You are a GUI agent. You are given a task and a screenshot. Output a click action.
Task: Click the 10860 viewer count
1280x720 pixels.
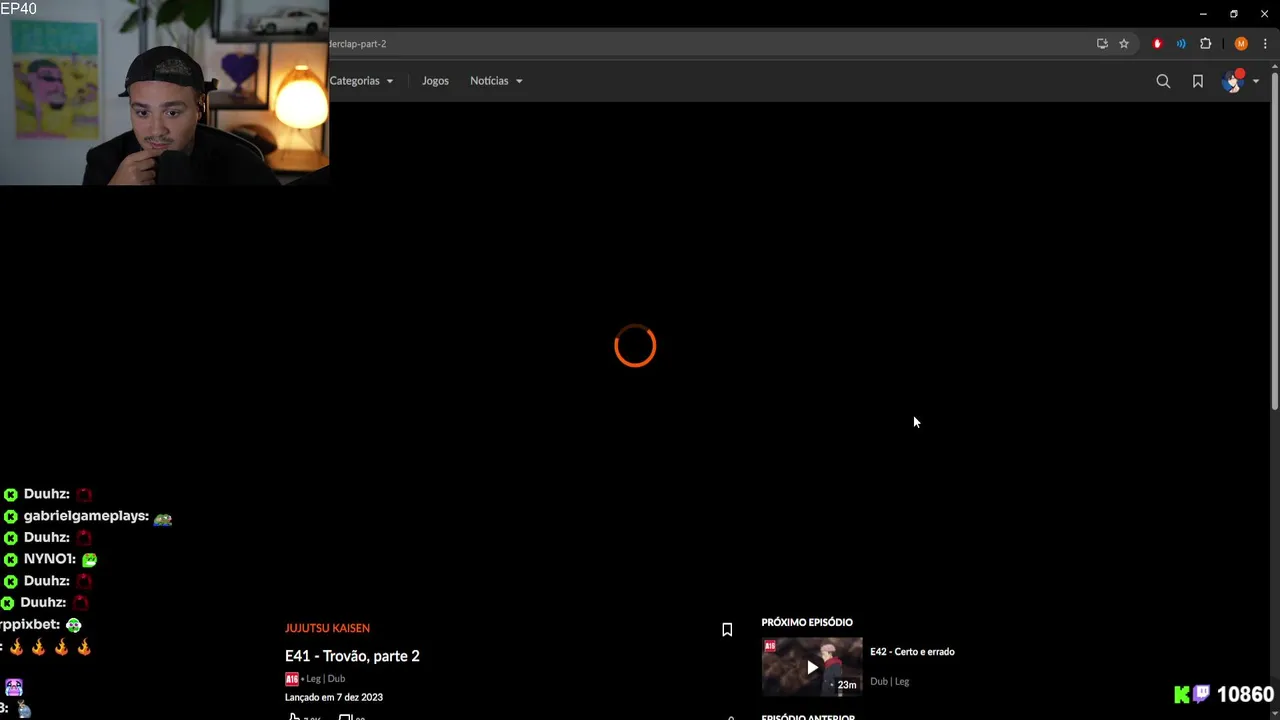point(1245,695)
